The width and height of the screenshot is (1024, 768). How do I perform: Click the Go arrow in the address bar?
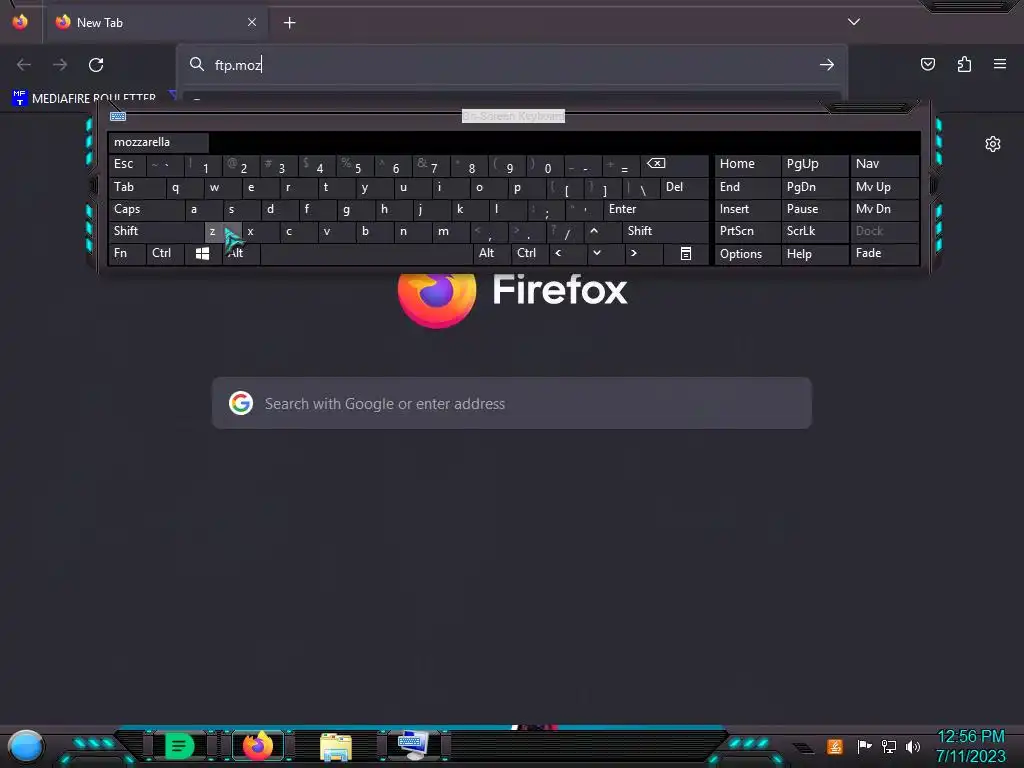pos(827,65)
